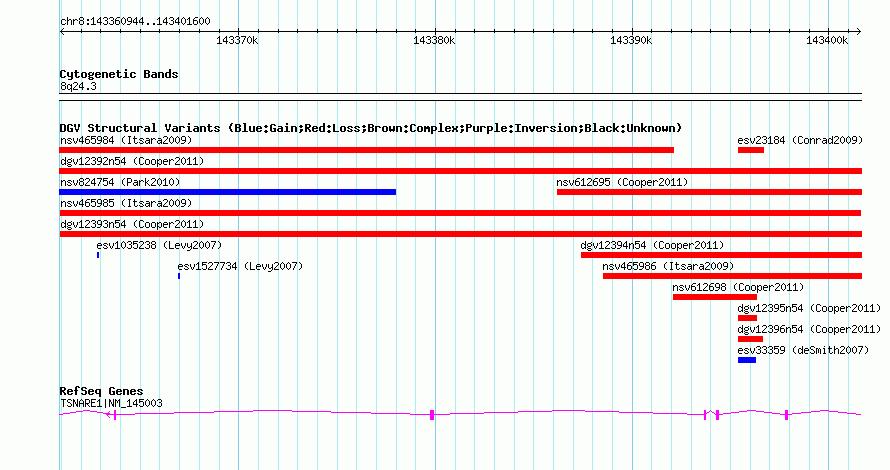This screenshot has width=890, height=470.
Task: Click the esv23184 (Conrad2009) label
Action: (800, 140)
